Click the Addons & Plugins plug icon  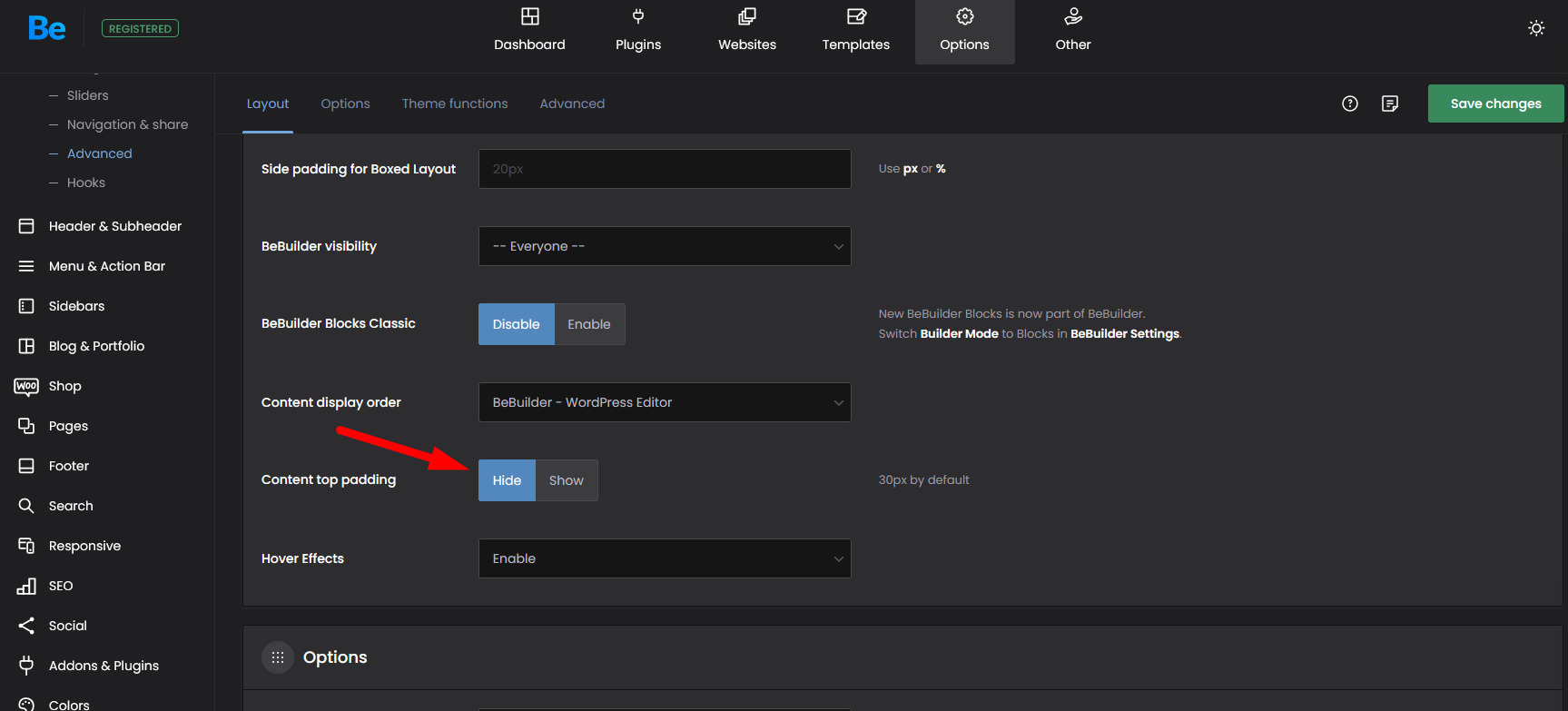point(26,666)
